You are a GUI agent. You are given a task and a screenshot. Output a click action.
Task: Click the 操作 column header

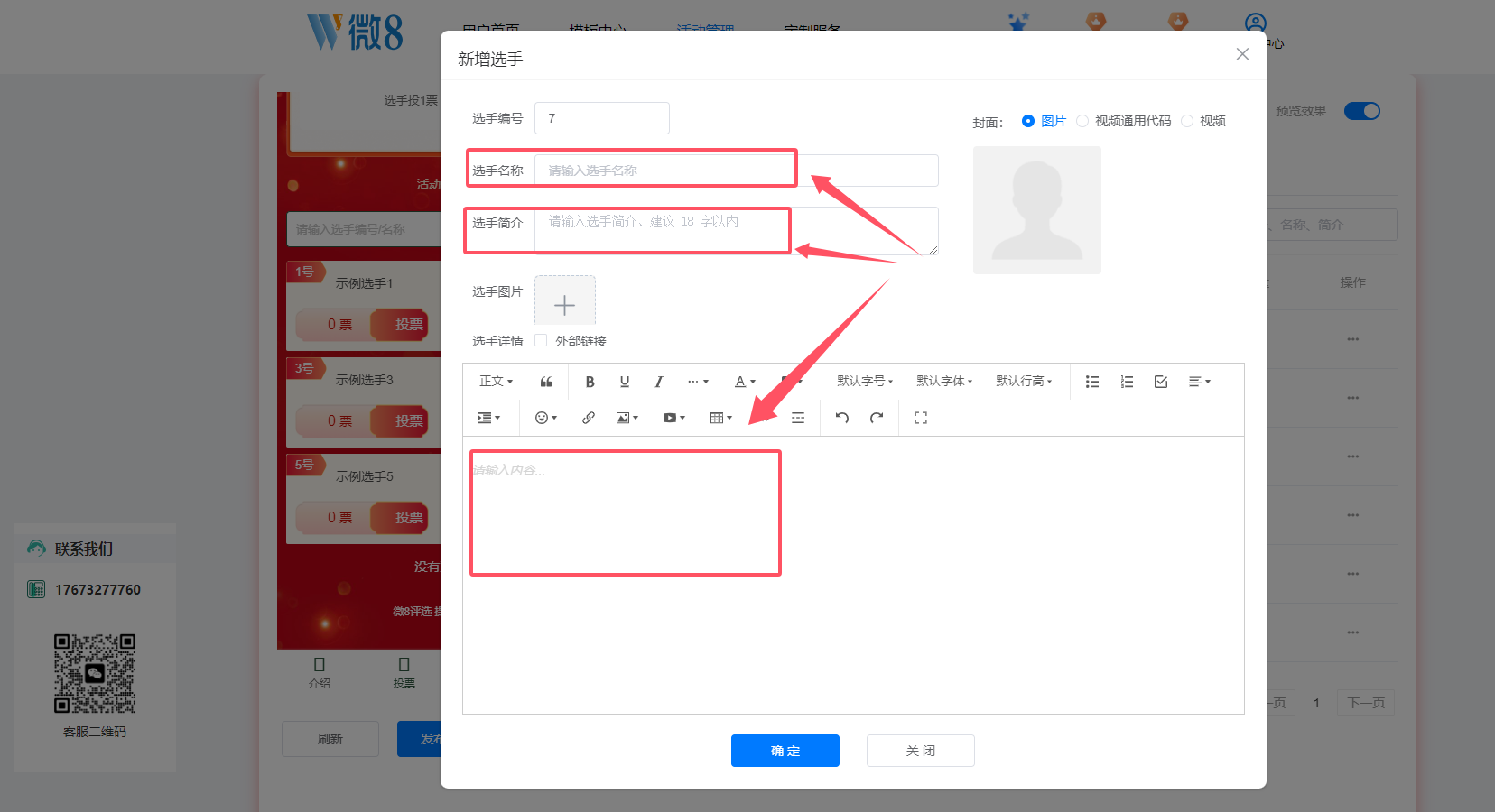(1352, 282)
